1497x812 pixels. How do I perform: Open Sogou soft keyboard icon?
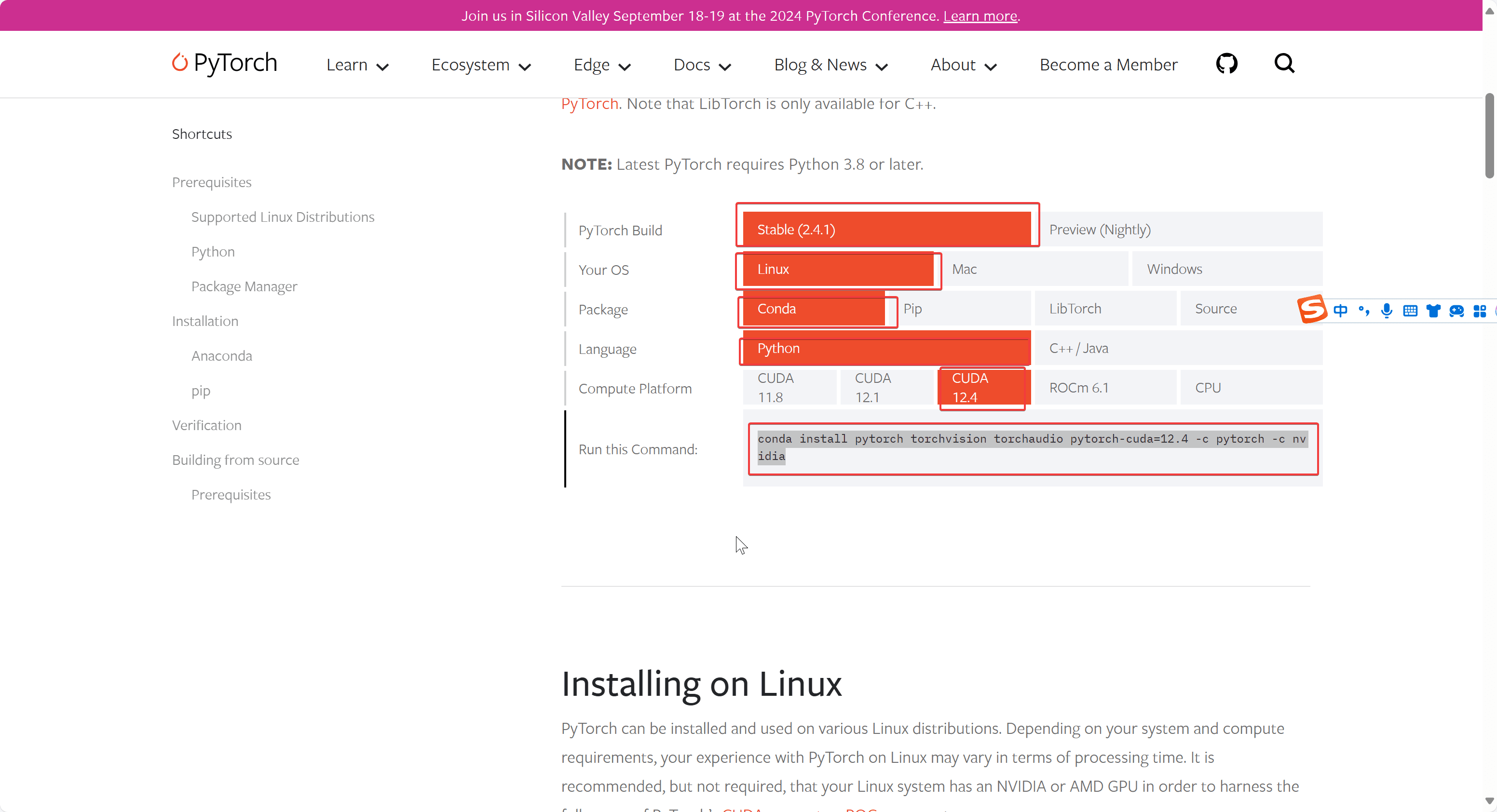(x=1410, y=311)
